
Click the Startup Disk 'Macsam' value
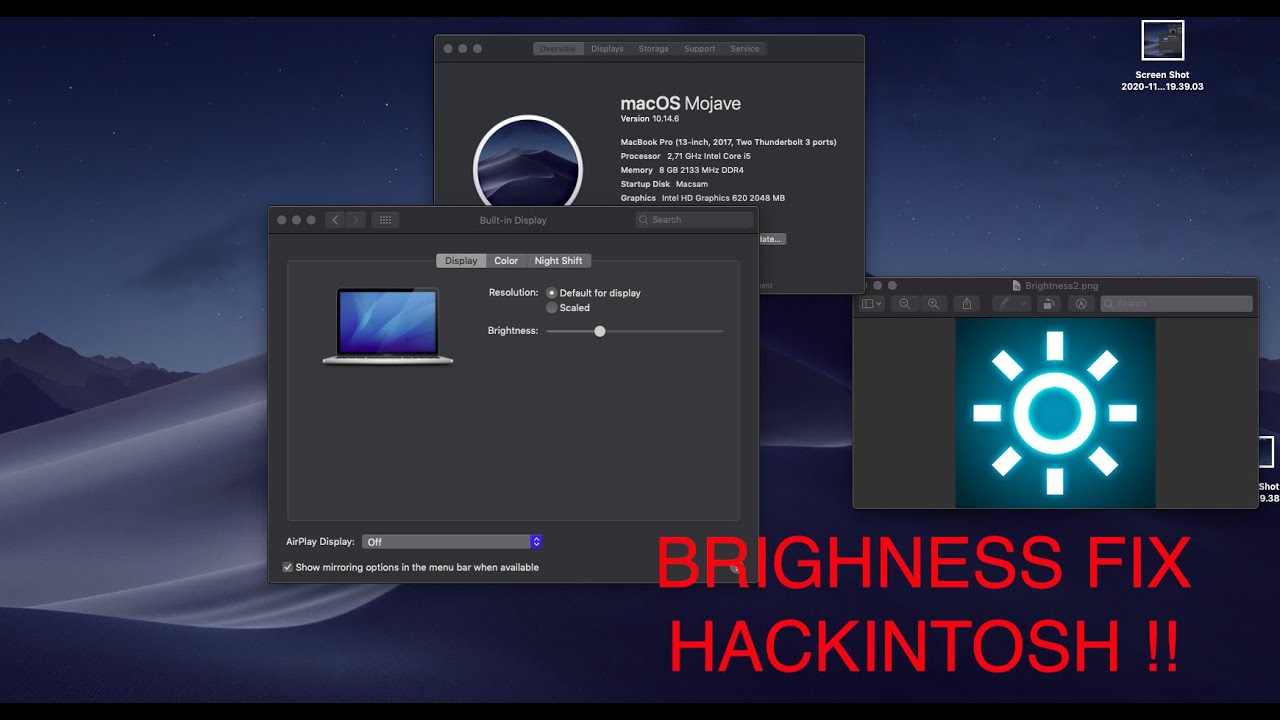click(692, 184)
